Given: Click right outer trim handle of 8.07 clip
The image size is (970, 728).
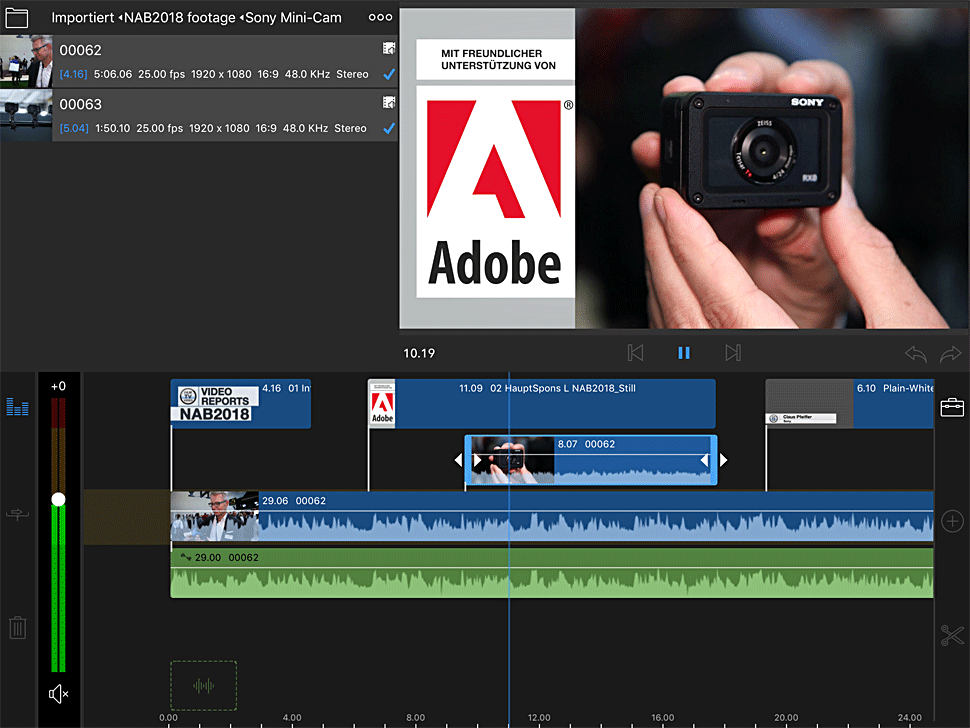Looking at the screenshot, I should click(723, 460).
